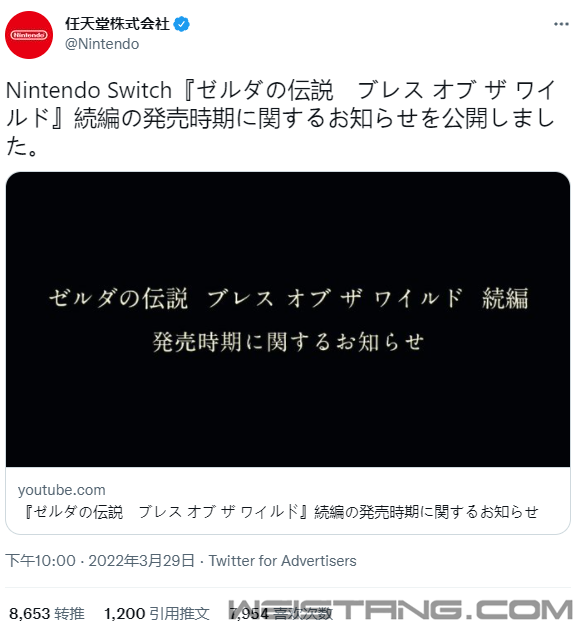View the 8,653 retweets count
The image size is (586, 633).
point(29,614)
